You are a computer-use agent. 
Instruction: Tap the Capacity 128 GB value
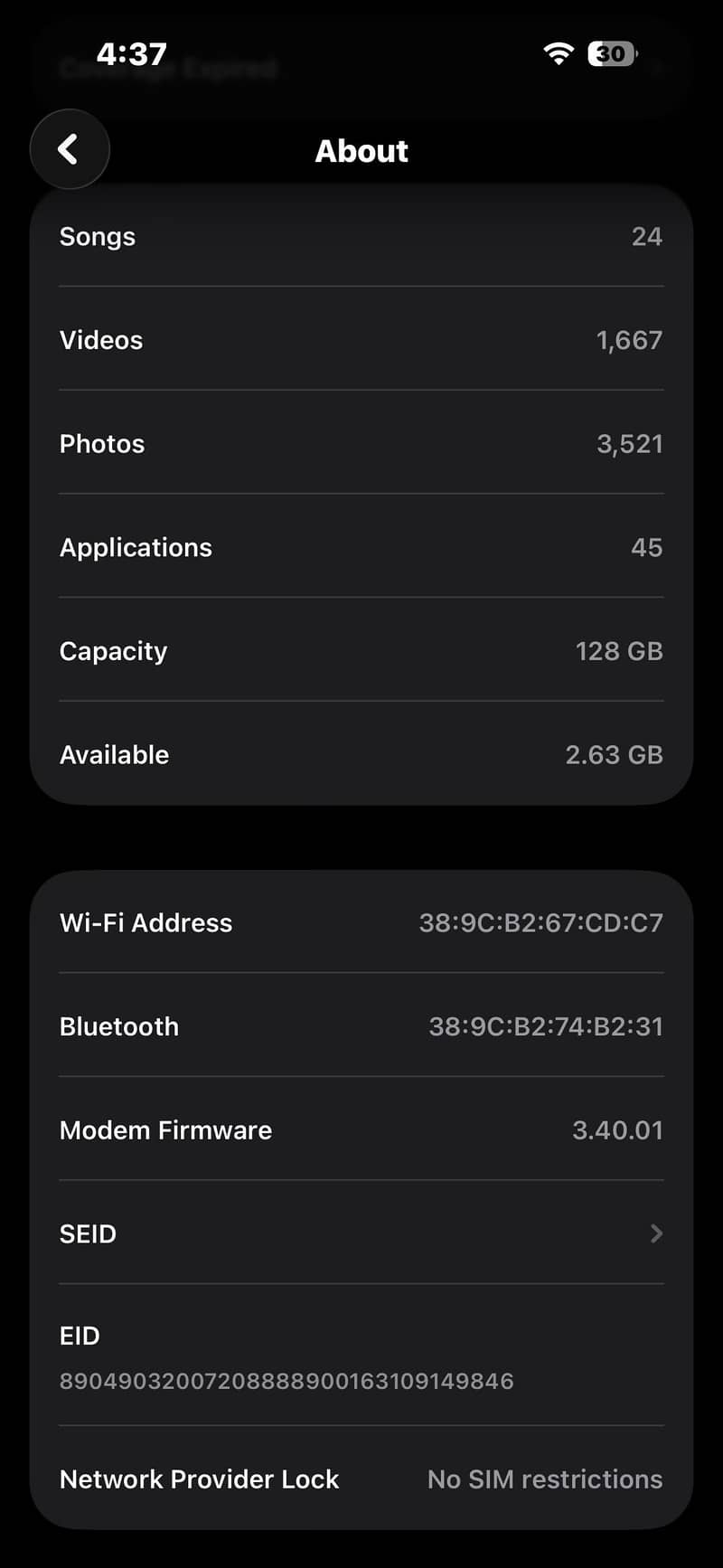[619, 651]
